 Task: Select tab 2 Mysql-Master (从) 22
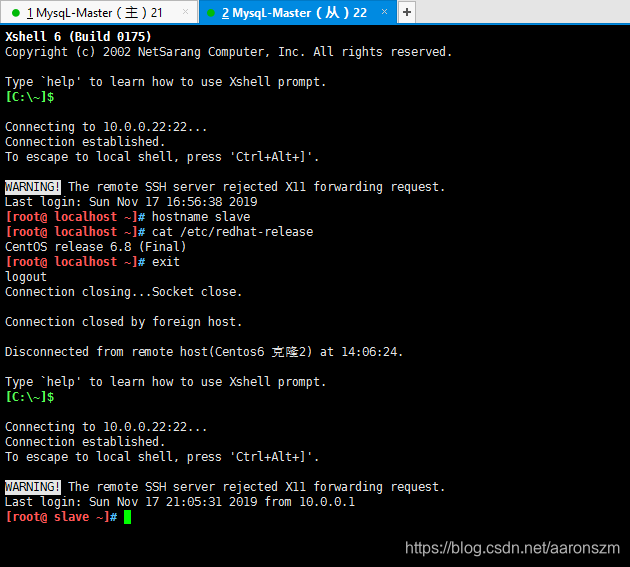coord(298,12)
